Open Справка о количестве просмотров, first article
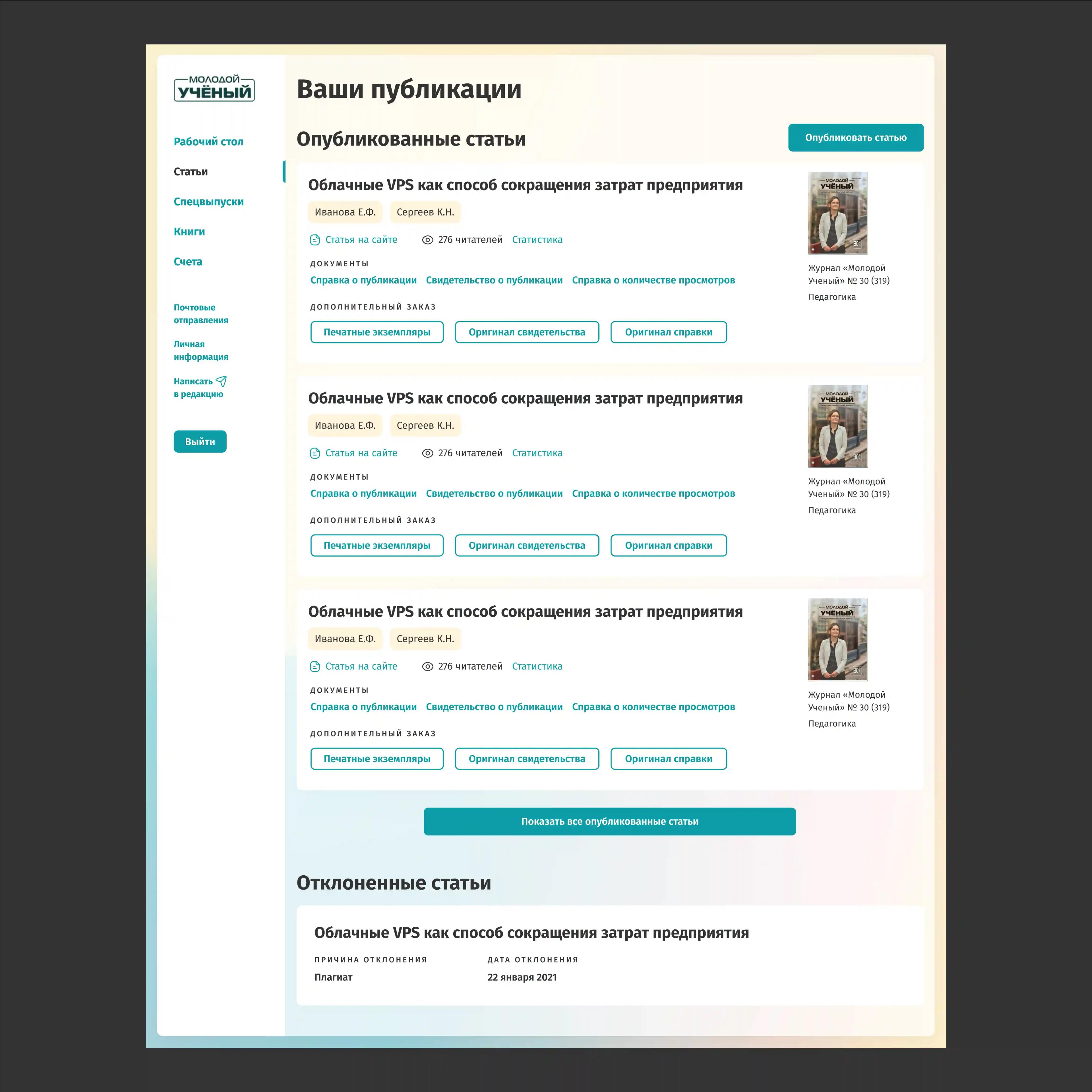Image resolution: width=1092 pixels, height=1092 pixels. tap(653, 280)
